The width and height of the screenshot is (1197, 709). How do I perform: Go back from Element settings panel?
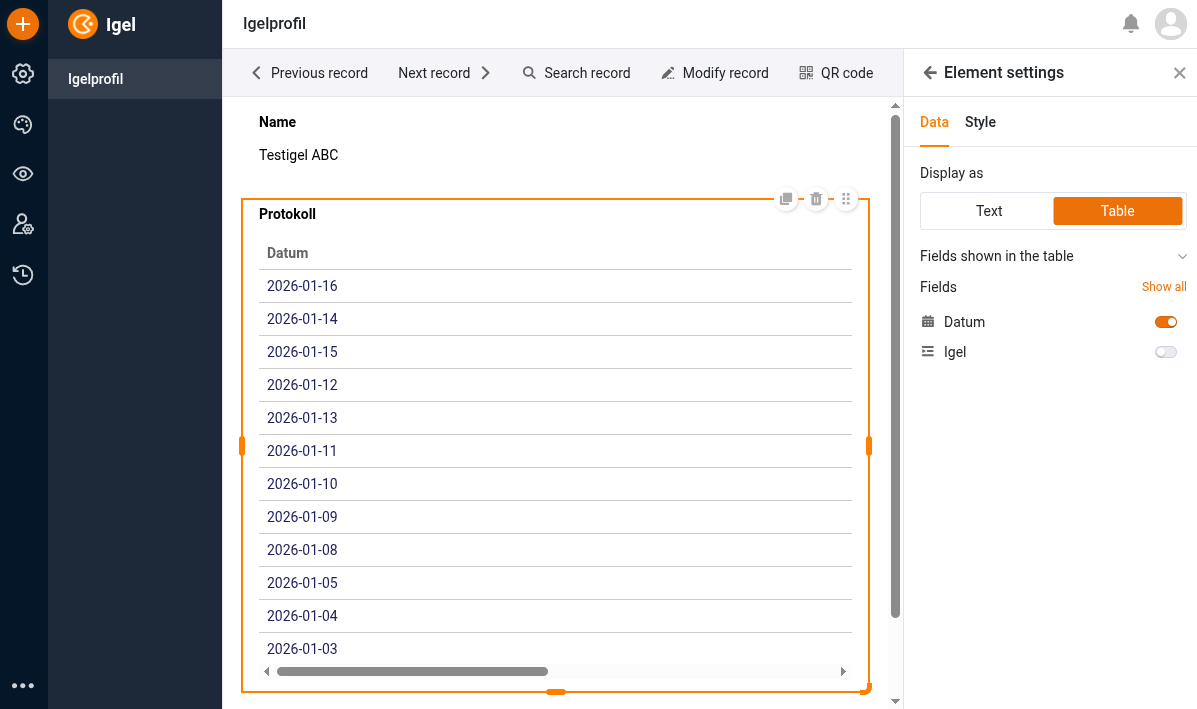[x=930, y=73]
